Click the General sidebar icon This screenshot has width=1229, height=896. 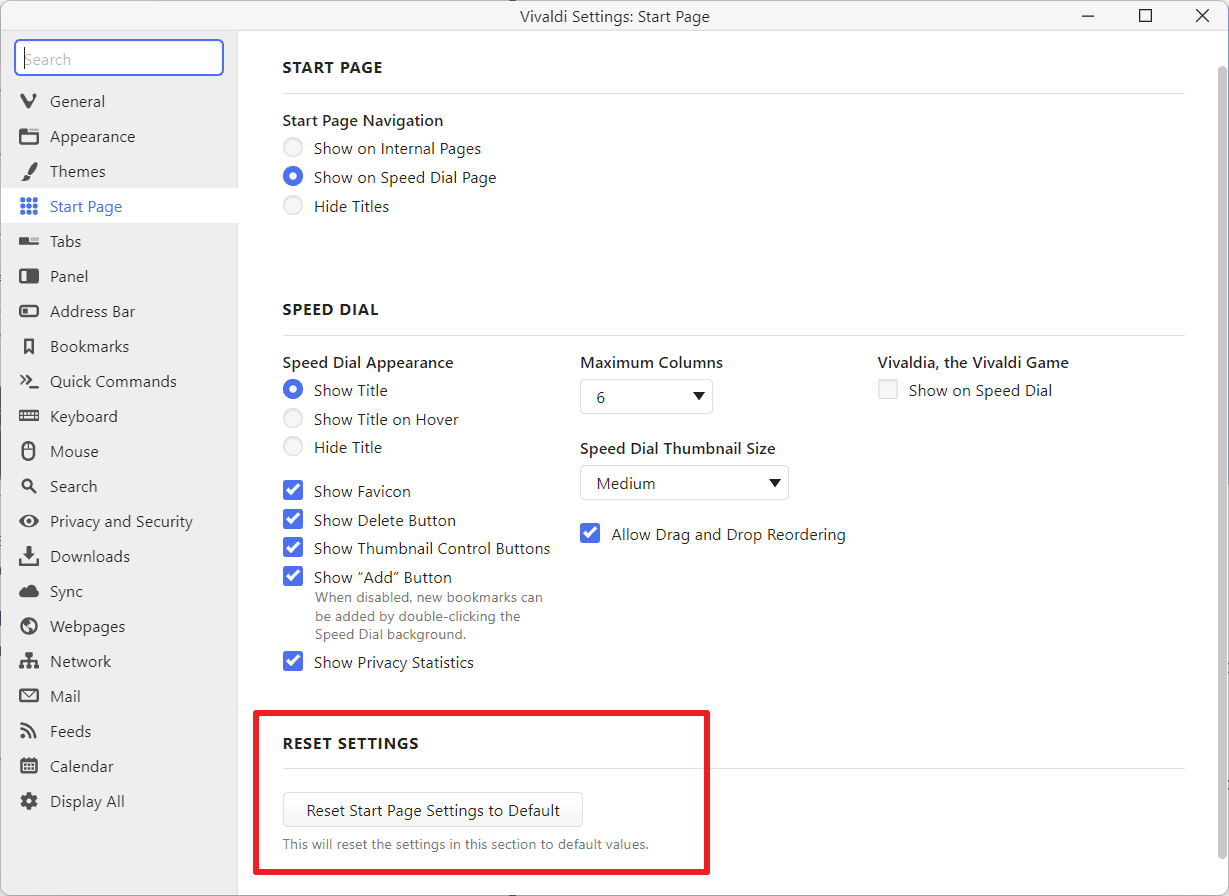click(x=29, y=101)
